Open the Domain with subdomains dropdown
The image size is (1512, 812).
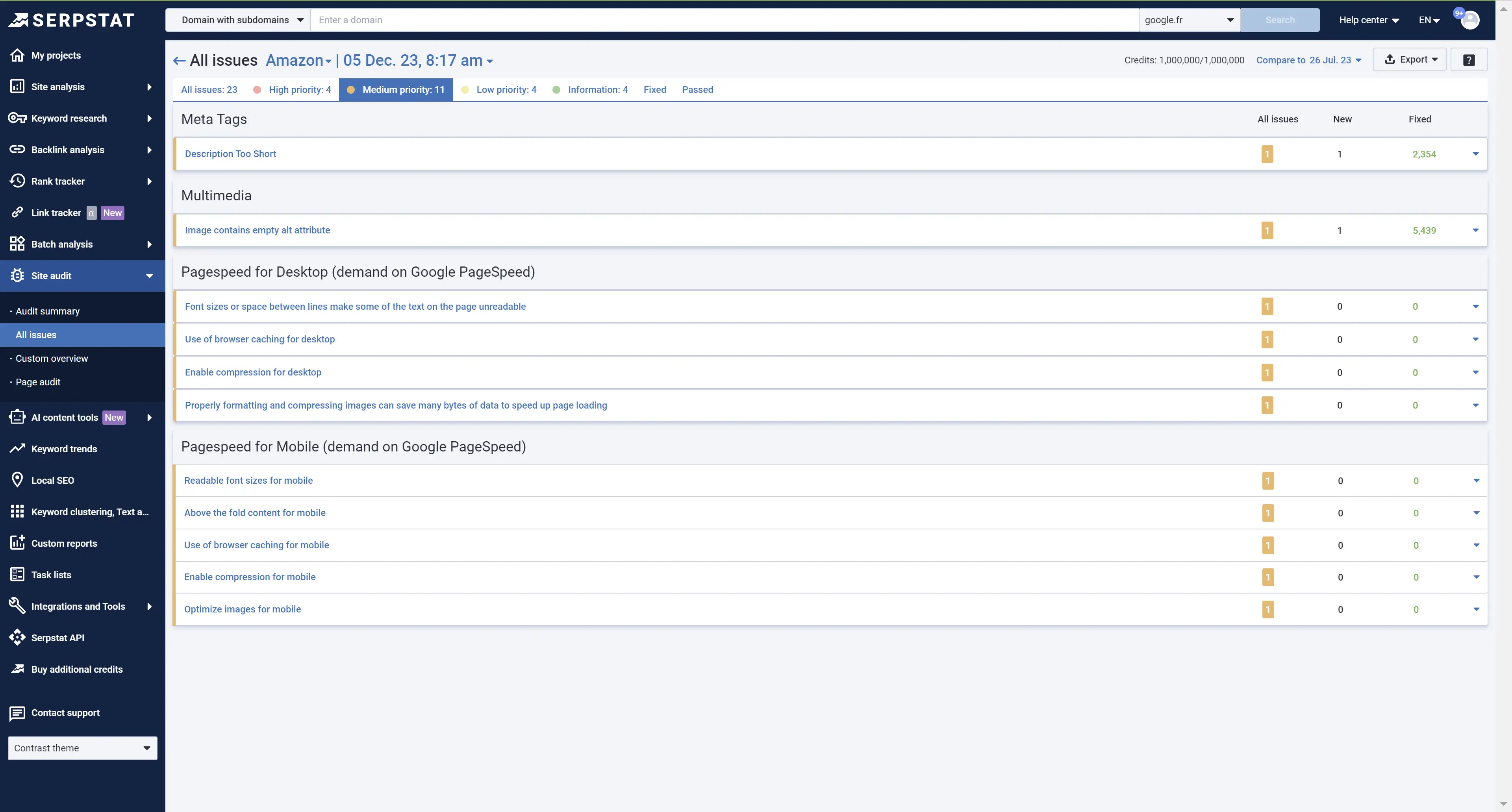[x=238, y=20]
